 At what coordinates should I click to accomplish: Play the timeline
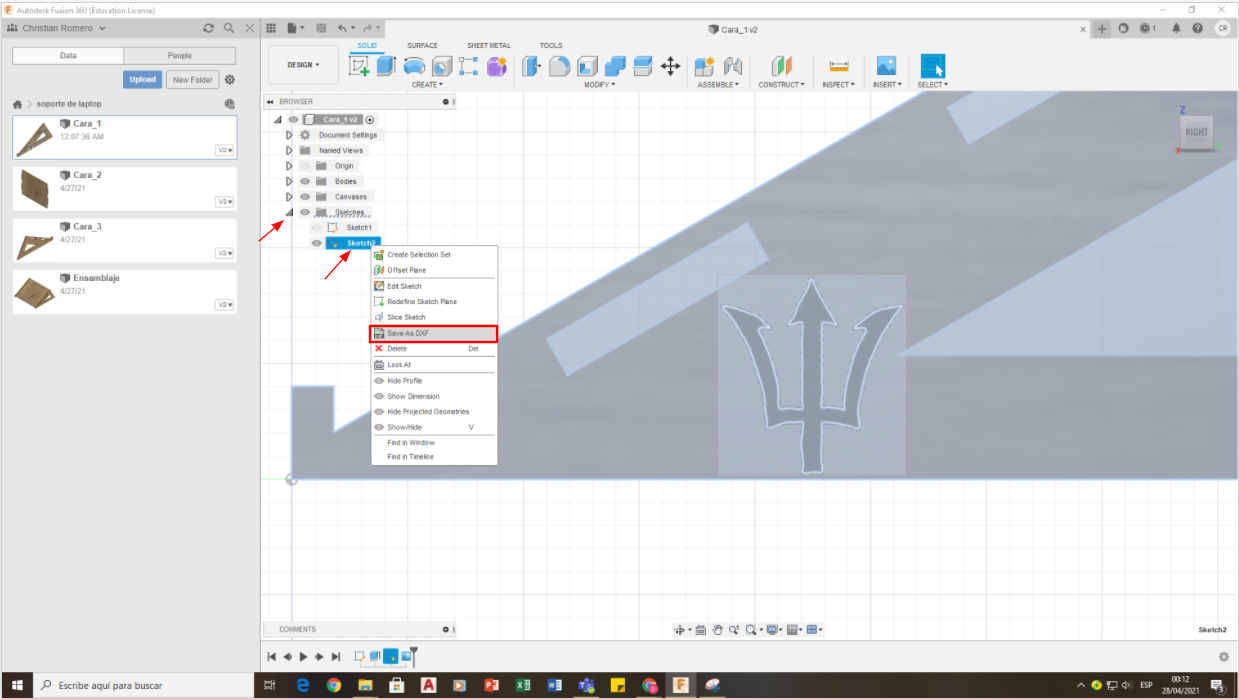[303, 657]
